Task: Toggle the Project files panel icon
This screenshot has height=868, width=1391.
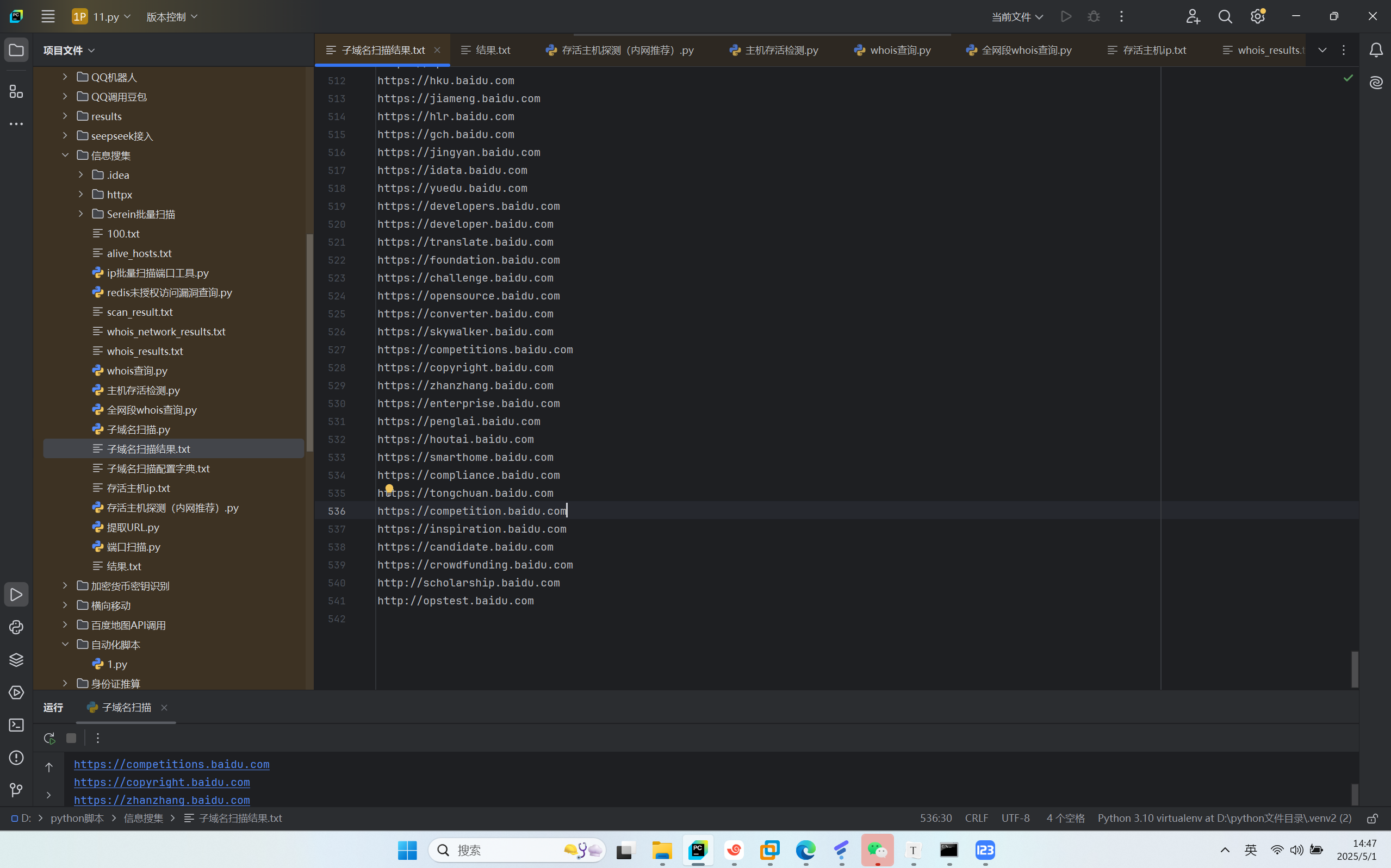Action: point(16,51)
